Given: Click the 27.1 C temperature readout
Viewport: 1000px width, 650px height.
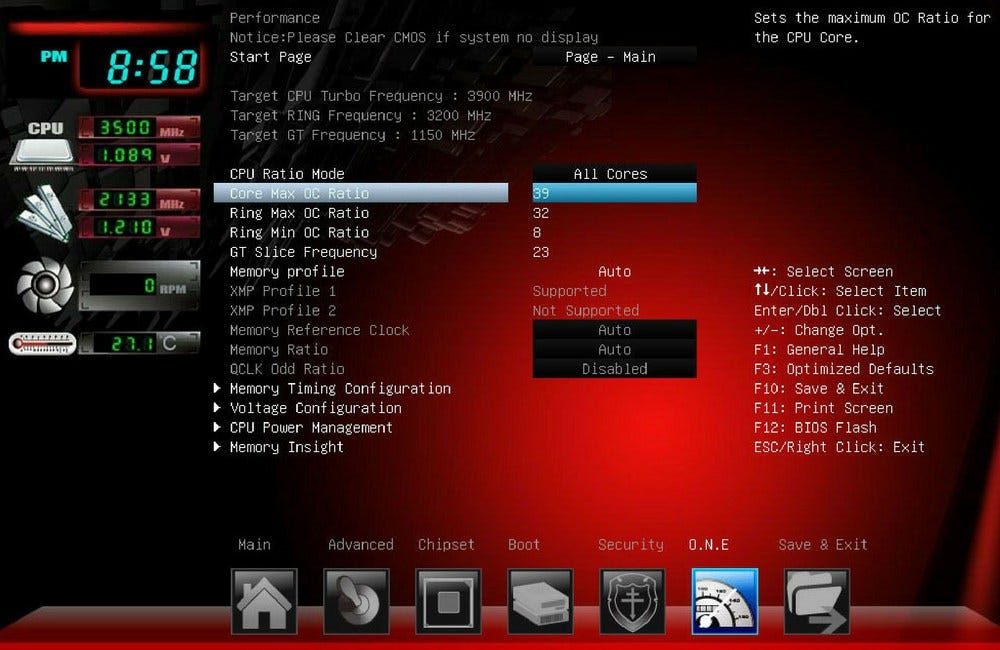Looking at the screenshot, I should click(x=139, y=344).
